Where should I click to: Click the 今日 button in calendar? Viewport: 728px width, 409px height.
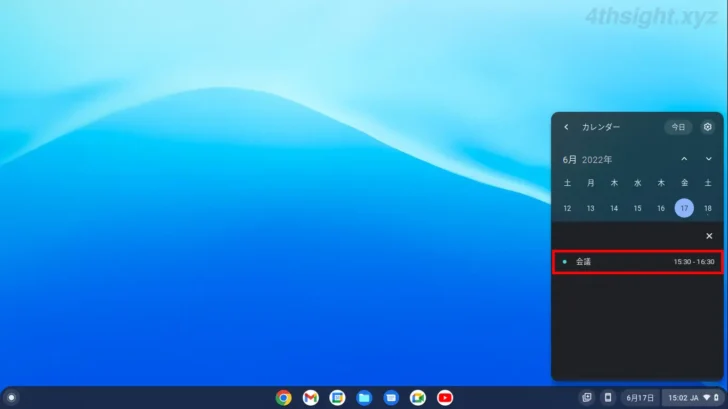pos(678,127)
